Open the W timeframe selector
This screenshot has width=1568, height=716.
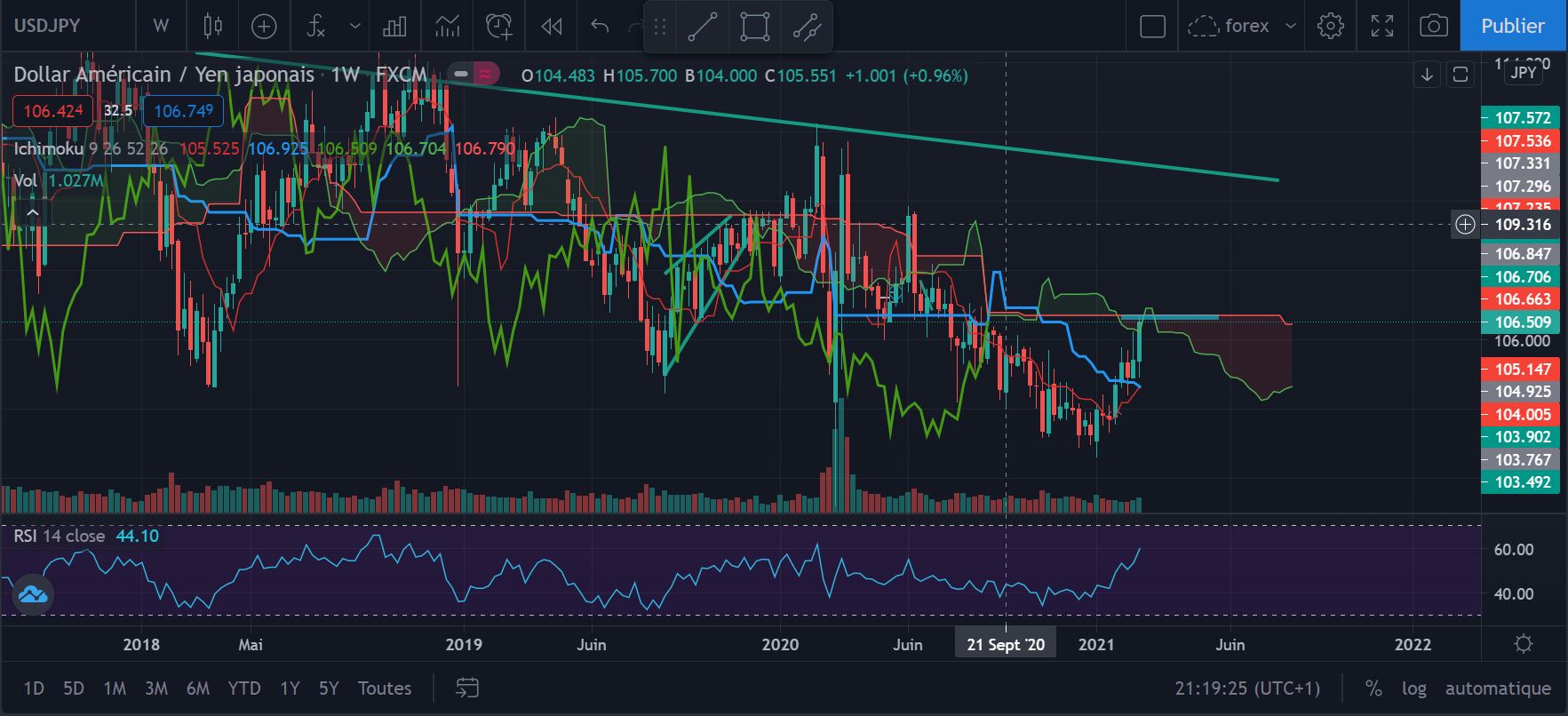[x=161, y=26]
